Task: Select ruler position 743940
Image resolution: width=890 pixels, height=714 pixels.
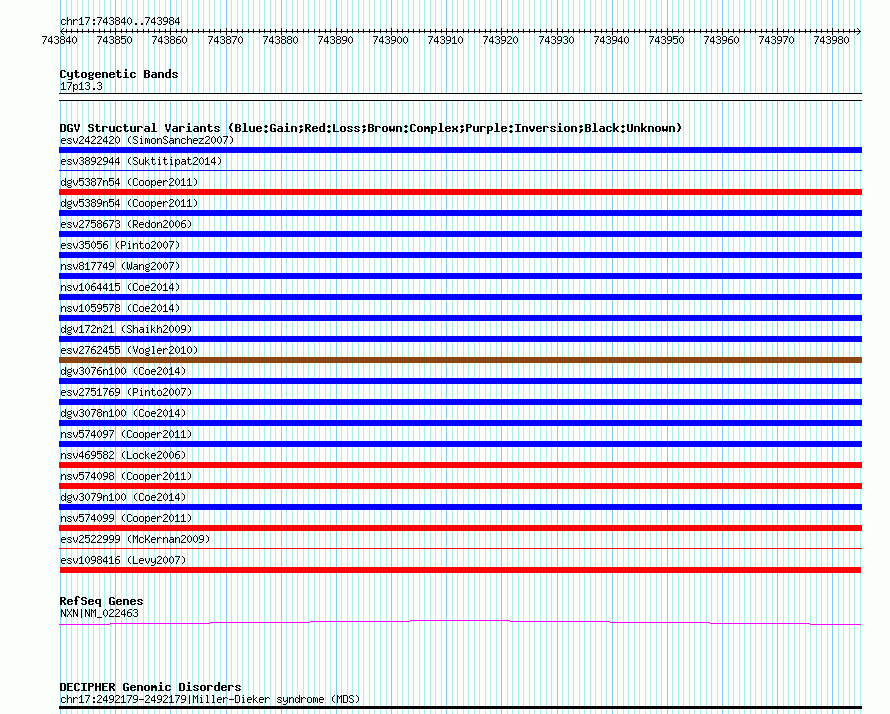Action: (611, 40)
